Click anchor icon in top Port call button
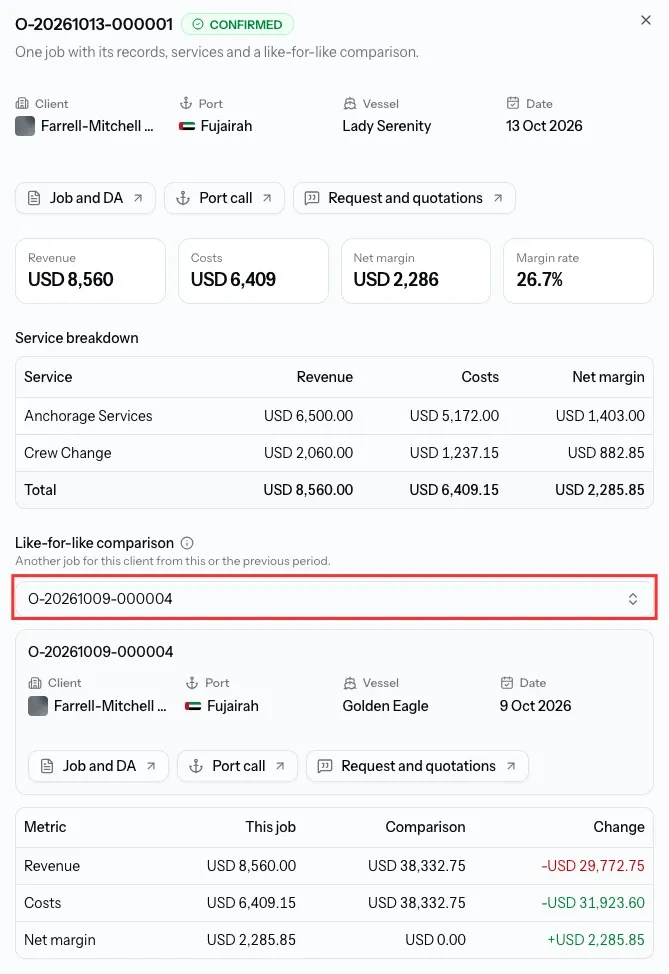The height and width of the screenshot is (974, 669). pyautogui.click(x=183, y=198)
